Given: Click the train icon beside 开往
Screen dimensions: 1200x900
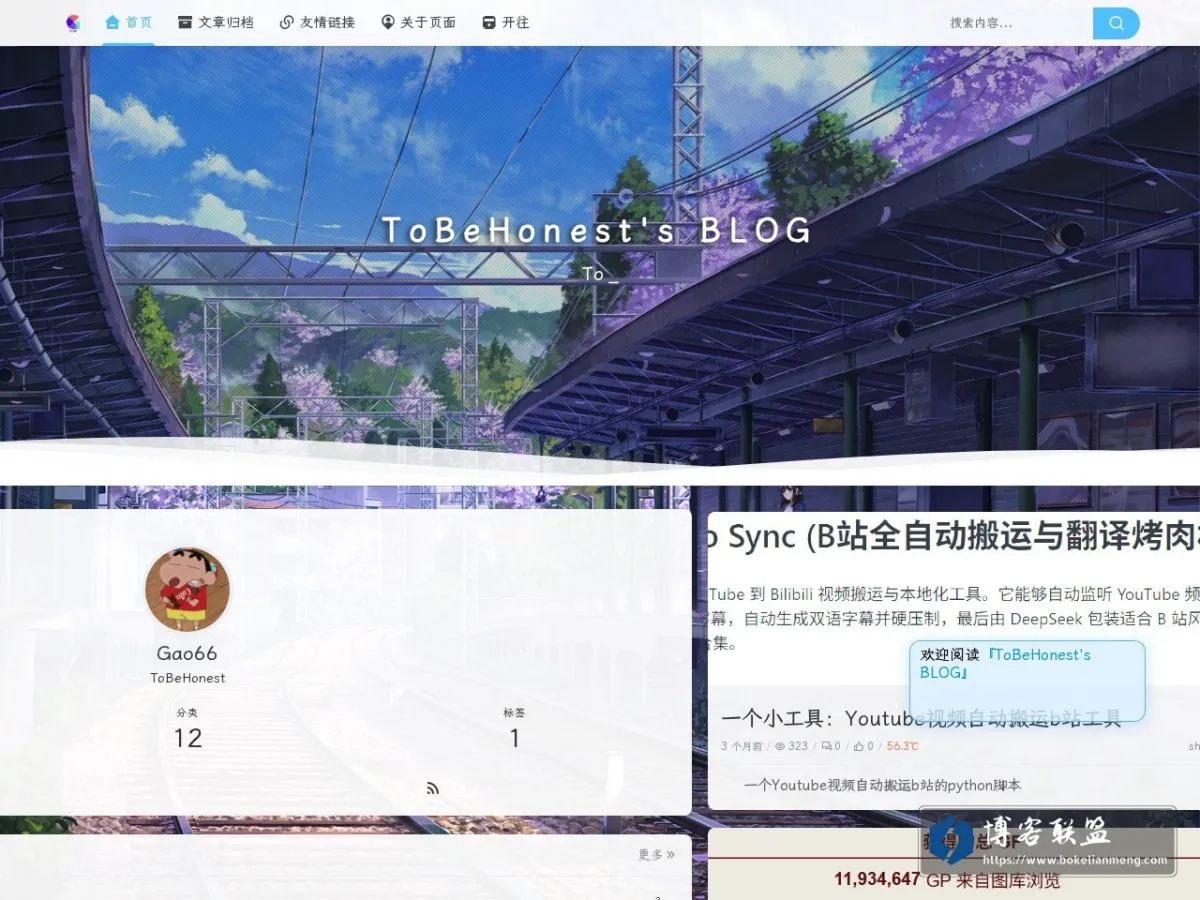Looking at the screenshot, I should click(x=489, y=22).
